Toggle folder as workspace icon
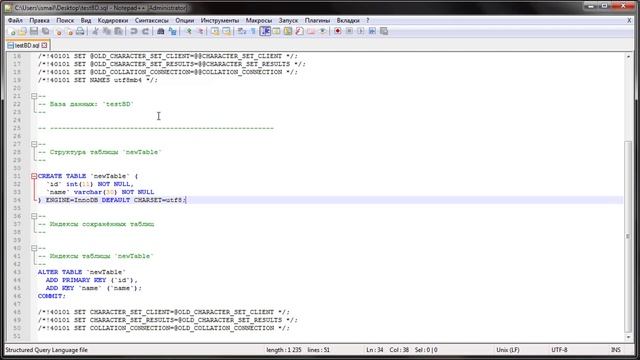The width and height of the screenshot is (640, 360). 311,31
